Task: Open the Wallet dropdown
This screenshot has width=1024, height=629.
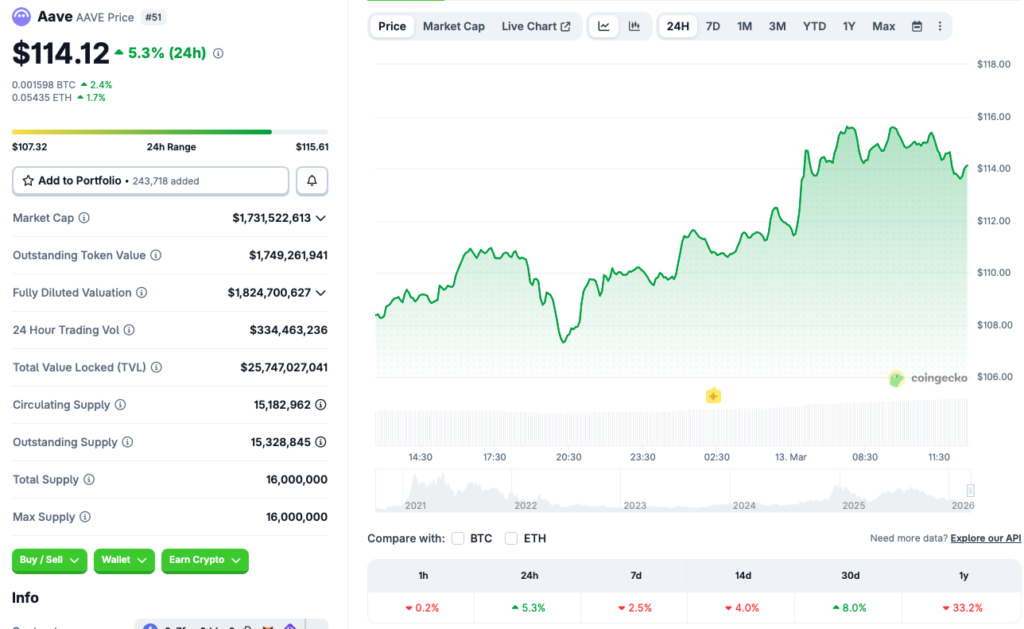Action: [124, 560]
